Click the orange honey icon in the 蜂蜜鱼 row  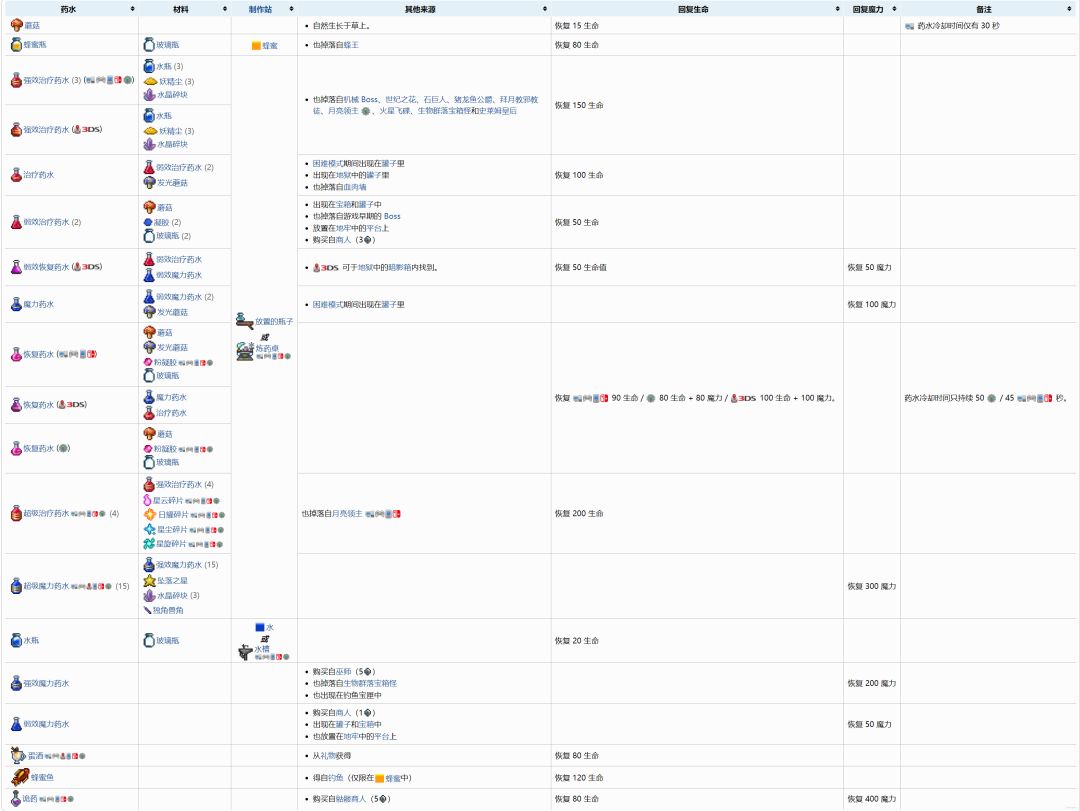pyautogui.click(x=380, y=779)
